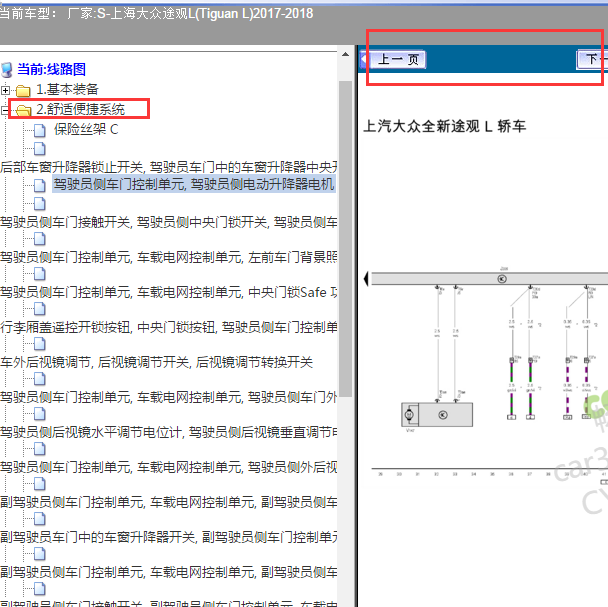The image size is (608, 607).
Task: Open 车外后视镜调节, 后视镜调节开关 entry
Action: pos(156,362)
